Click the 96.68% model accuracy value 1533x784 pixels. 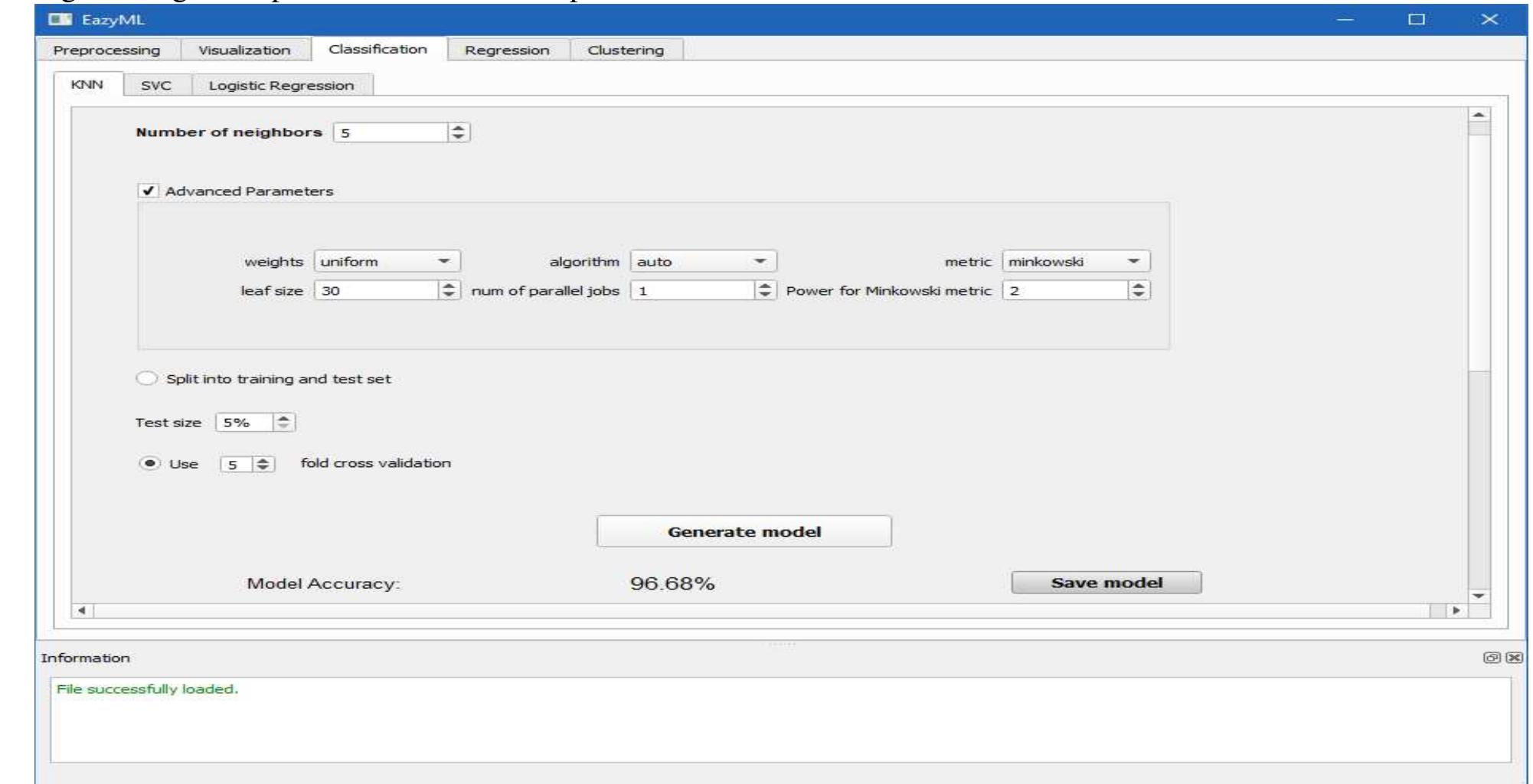pos(672,583)
